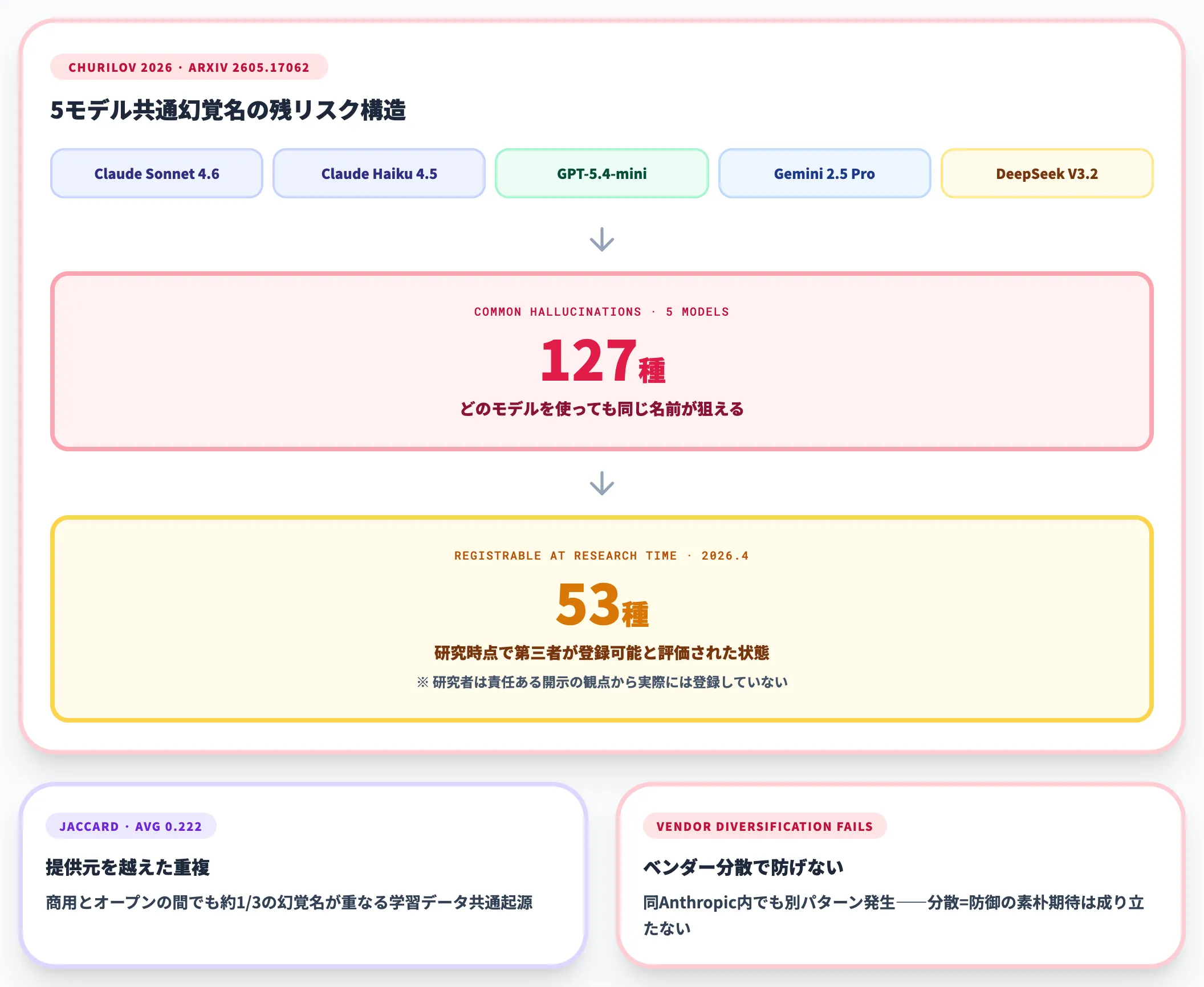Click the COMMON HALLUCINATIONS · 5 MODELS label
Screen dimensions: 1204x987
click(x=602, y=312)
